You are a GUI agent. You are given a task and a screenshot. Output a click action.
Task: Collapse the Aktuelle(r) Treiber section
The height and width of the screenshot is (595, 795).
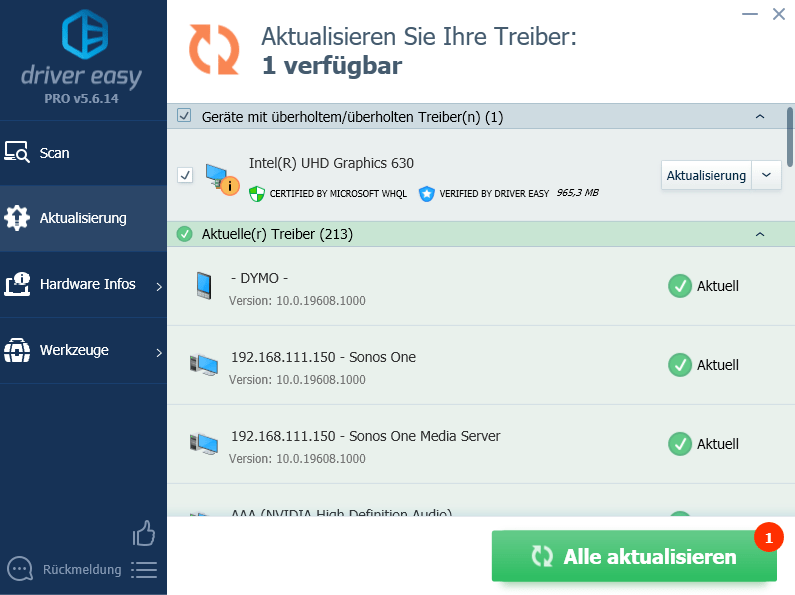tap(760, 234)
